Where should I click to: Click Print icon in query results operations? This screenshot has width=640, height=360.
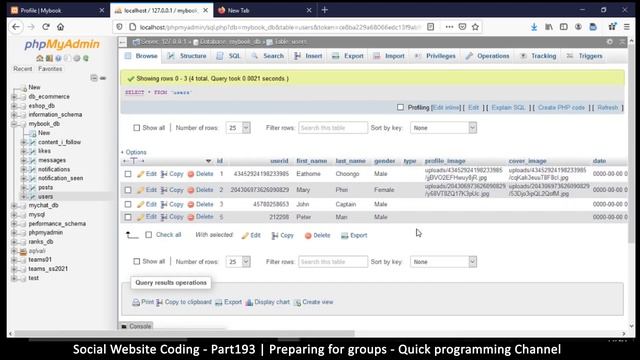[x=136, y=302]
